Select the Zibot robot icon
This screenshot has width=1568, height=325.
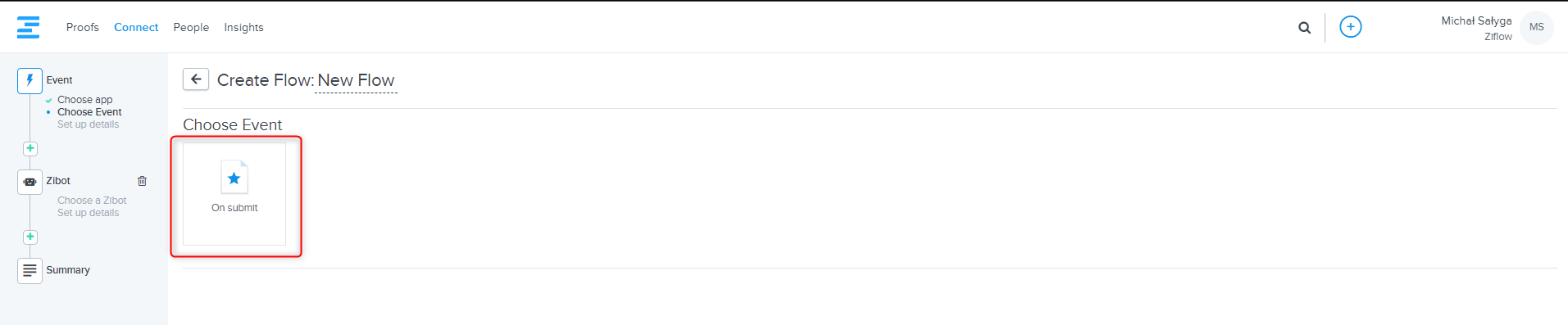pos(30,182)
